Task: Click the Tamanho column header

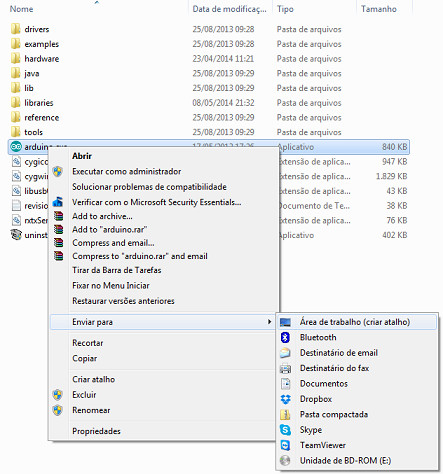Action: (379, 9)
